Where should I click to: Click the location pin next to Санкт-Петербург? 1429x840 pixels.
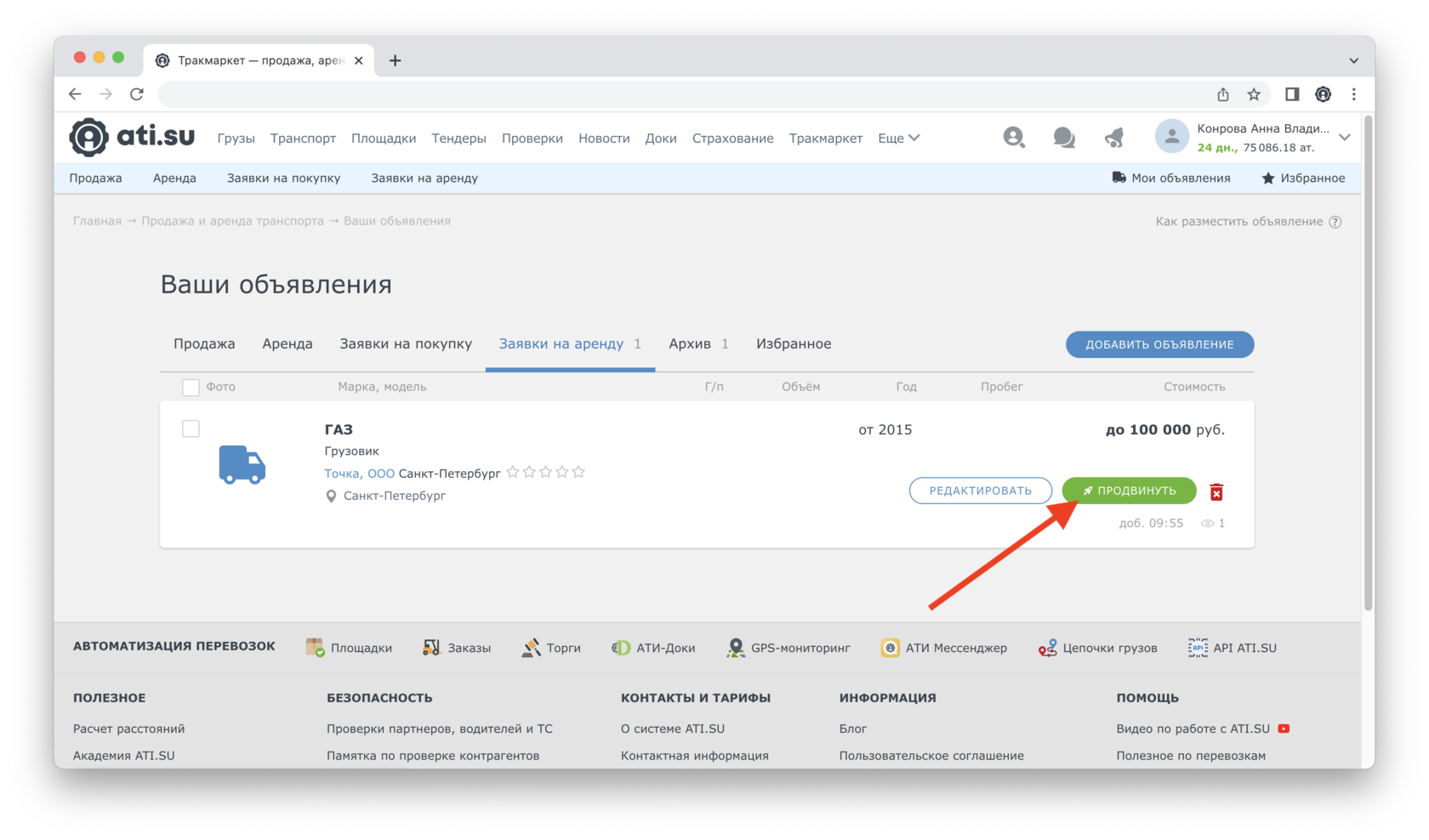point(331,497)
